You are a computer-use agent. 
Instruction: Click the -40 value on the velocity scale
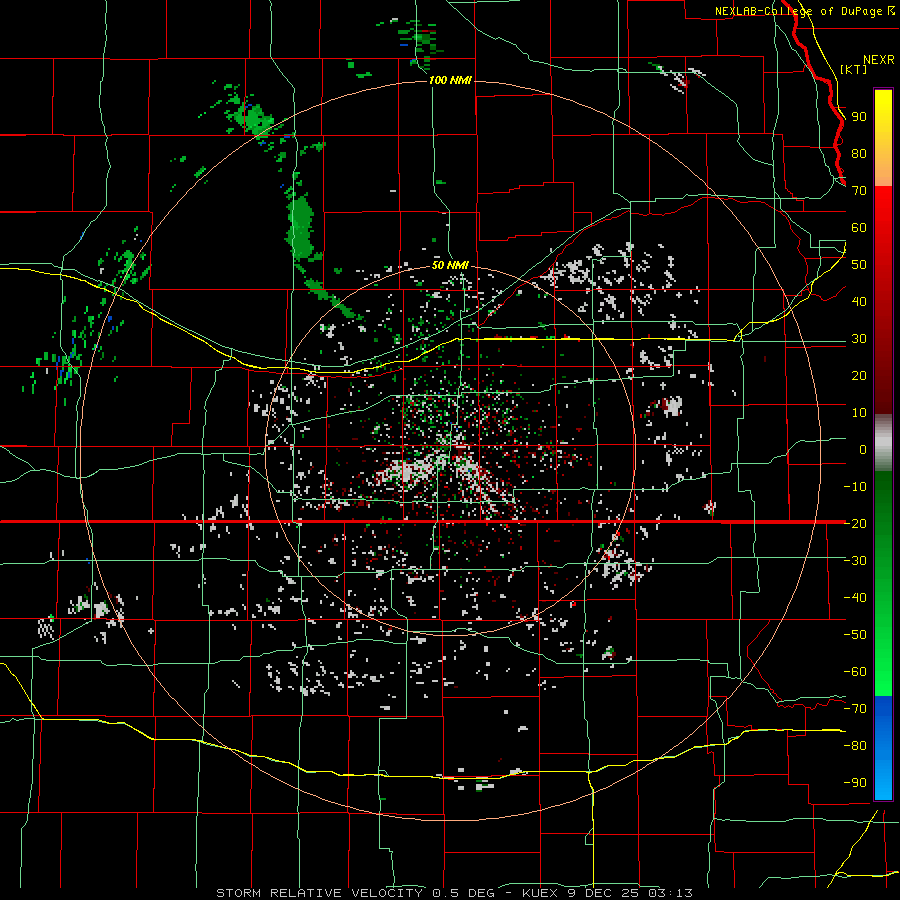point(855,598)
